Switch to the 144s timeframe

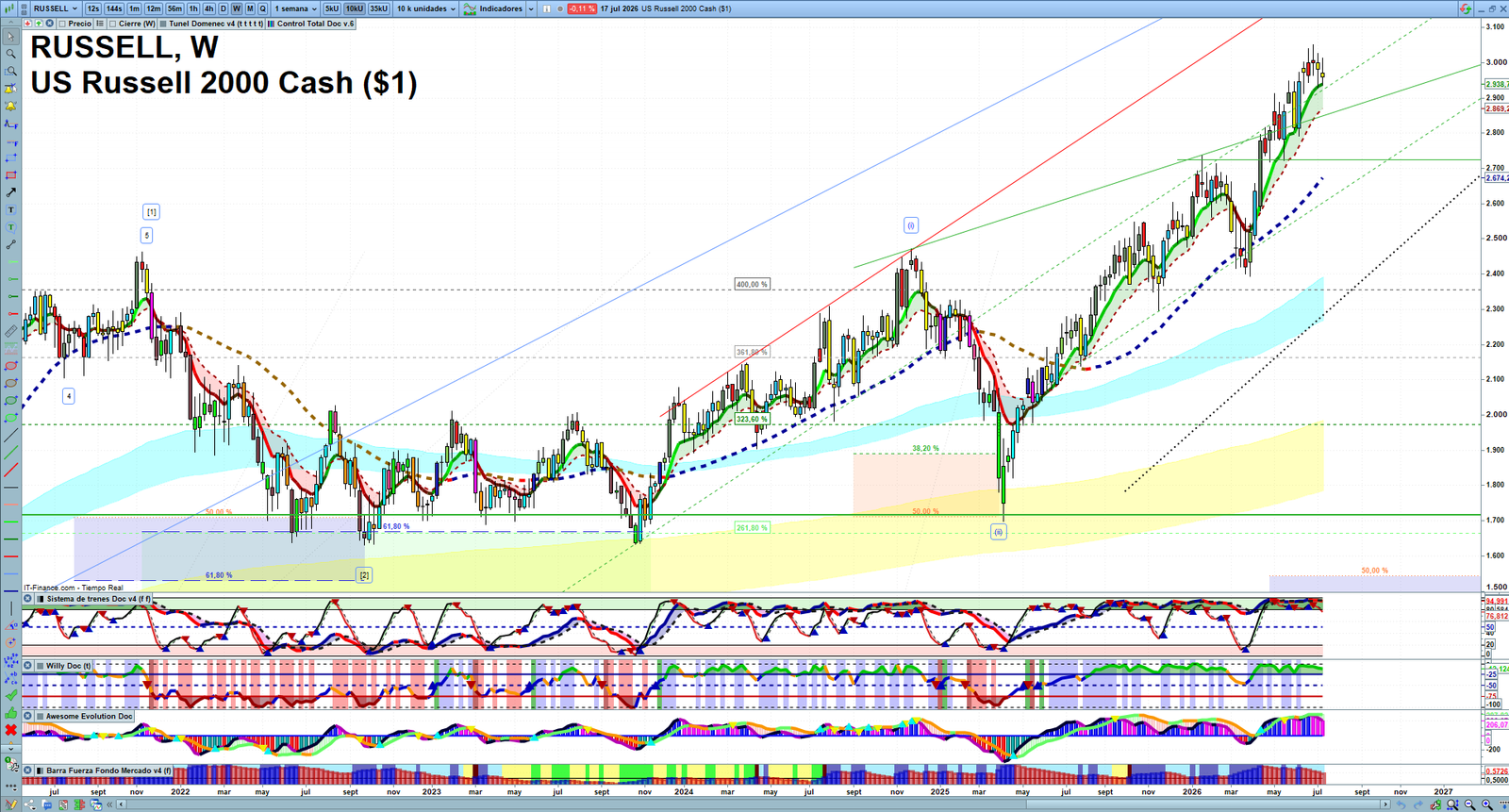114,8
